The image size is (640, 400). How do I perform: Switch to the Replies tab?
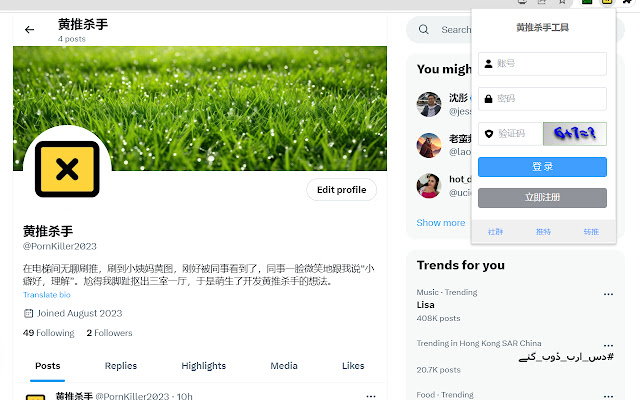pos(121,366)
